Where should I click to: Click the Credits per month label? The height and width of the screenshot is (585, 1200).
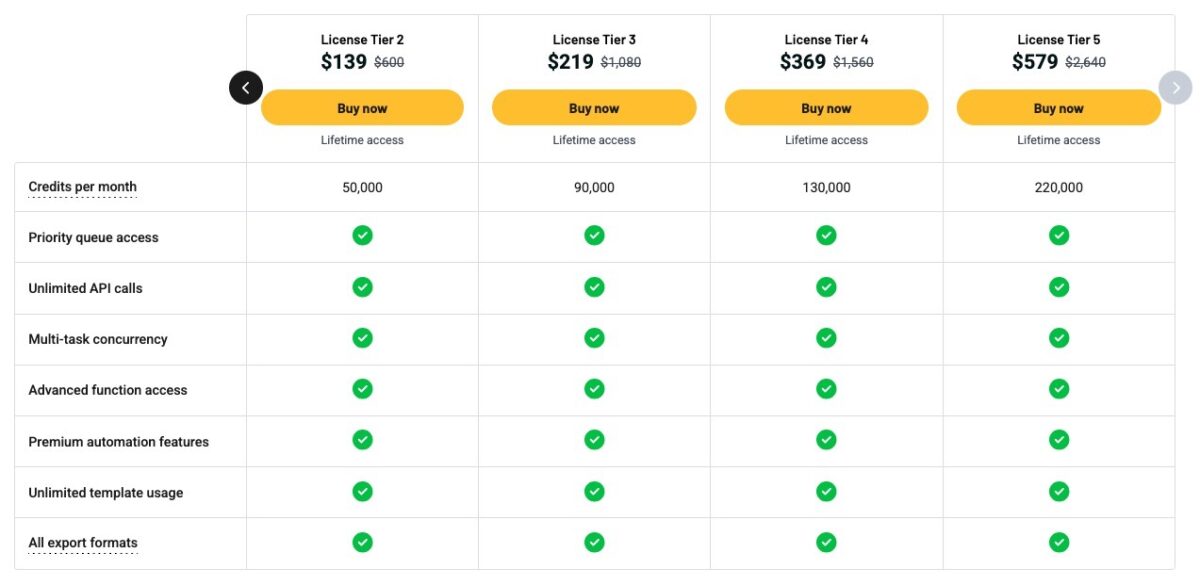(x=82, y=187)
